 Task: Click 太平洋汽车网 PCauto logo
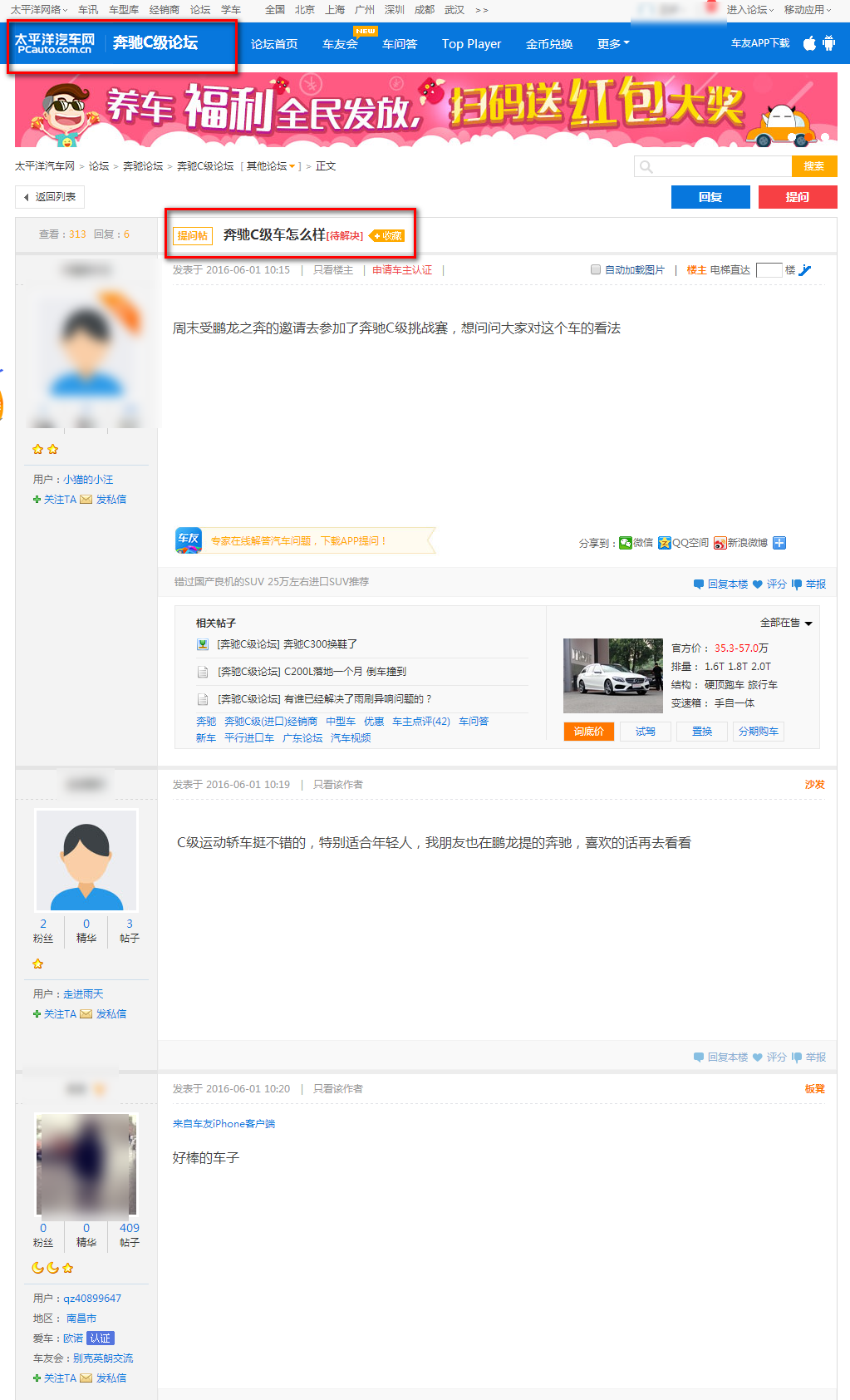coord(55,44)
